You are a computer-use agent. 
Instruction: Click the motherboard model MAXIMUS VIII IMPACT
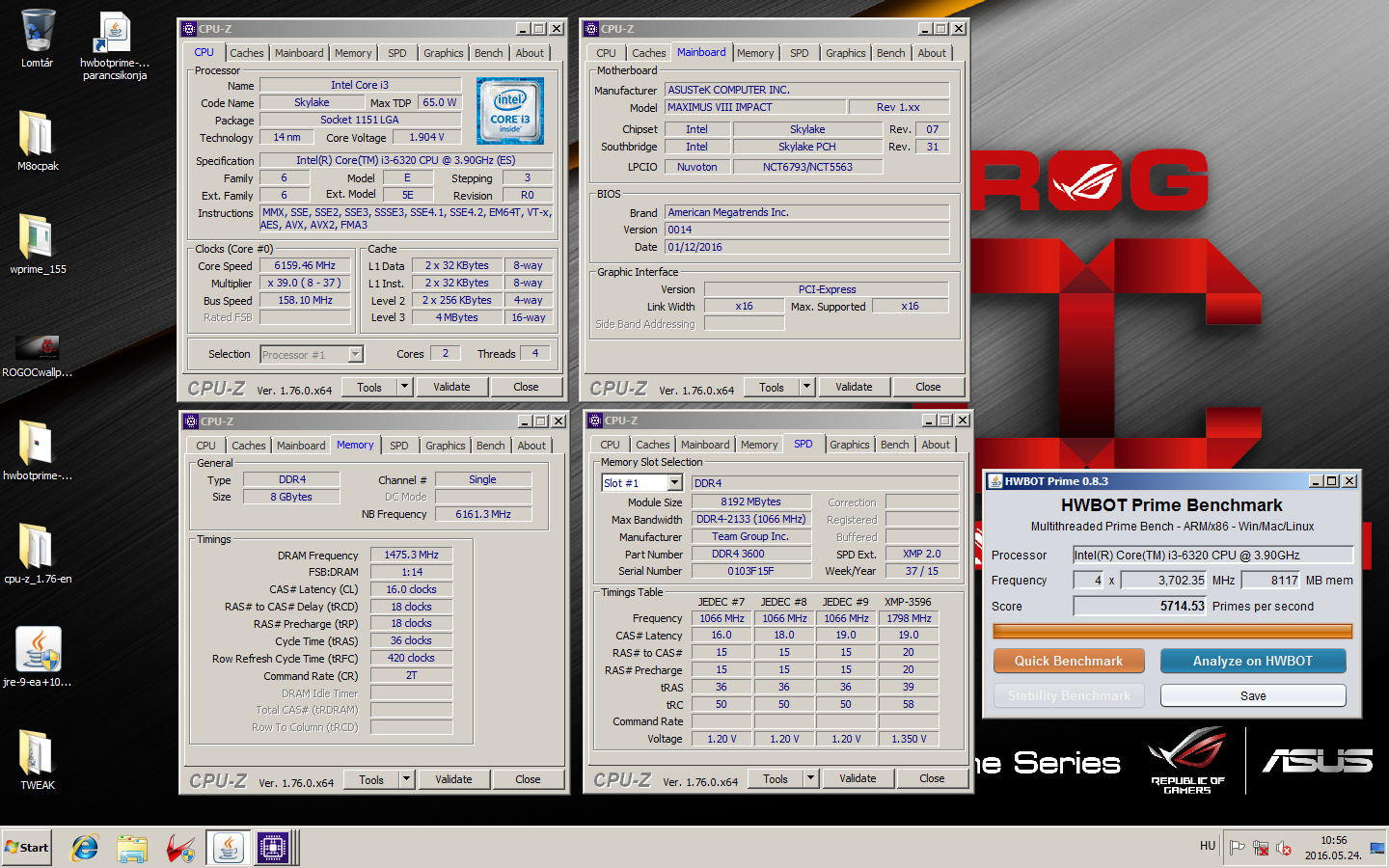coord(755,107)
